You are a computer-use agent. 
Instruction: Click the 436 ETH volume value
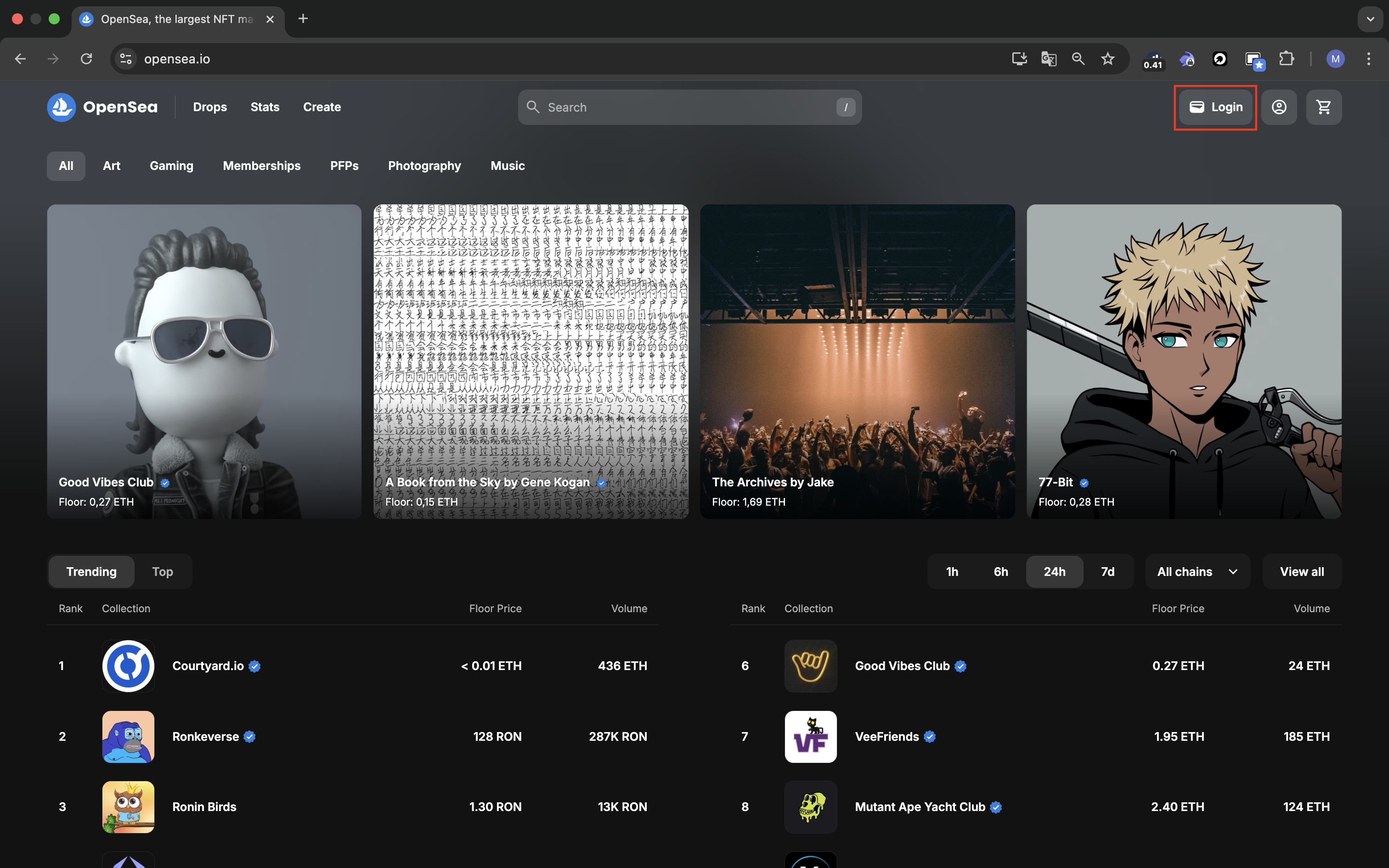[x=622, y=666]
